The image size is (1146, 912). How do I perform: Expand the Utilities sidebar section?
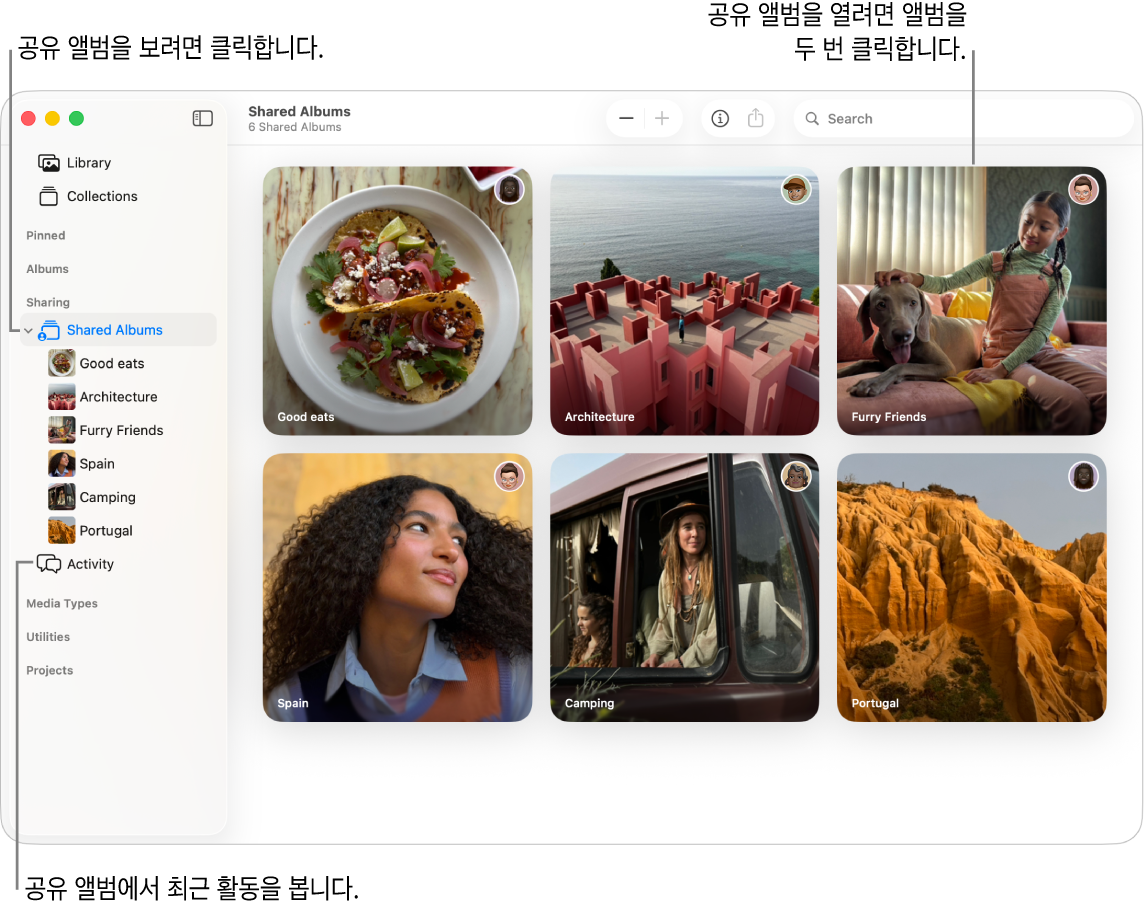(x=48, y=637)
